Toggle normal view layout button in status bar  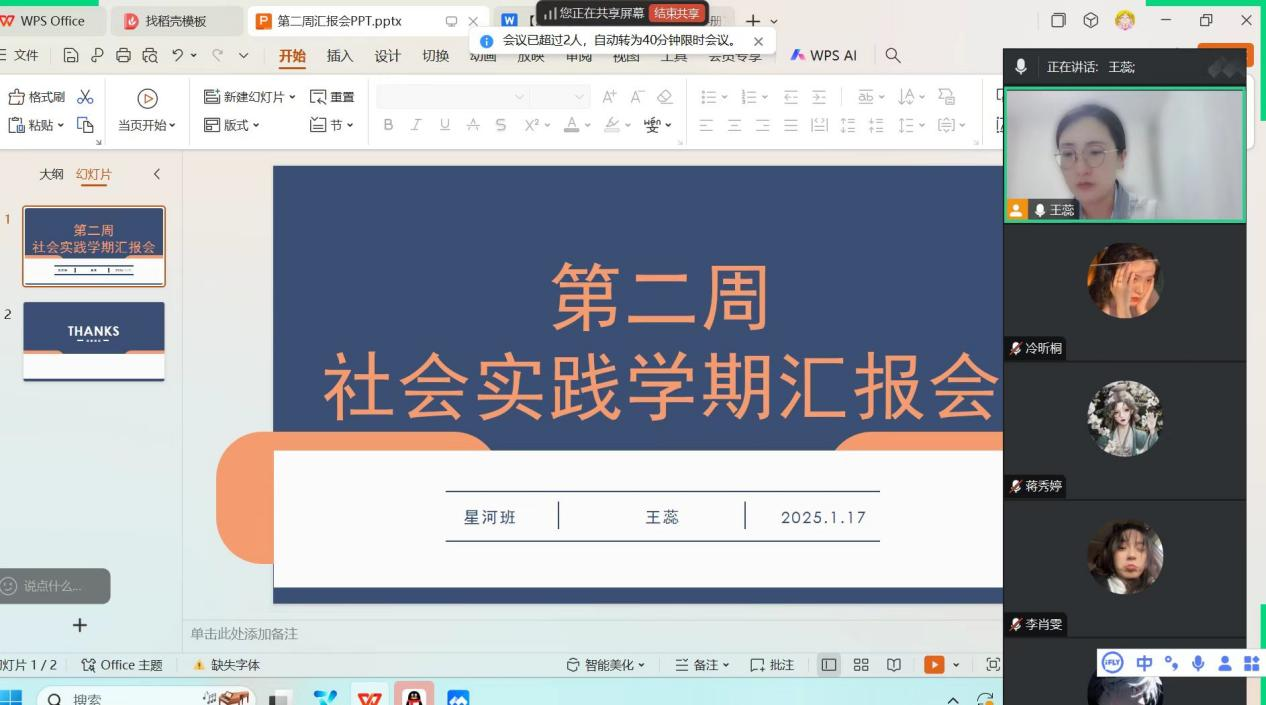tap(828, 665)
